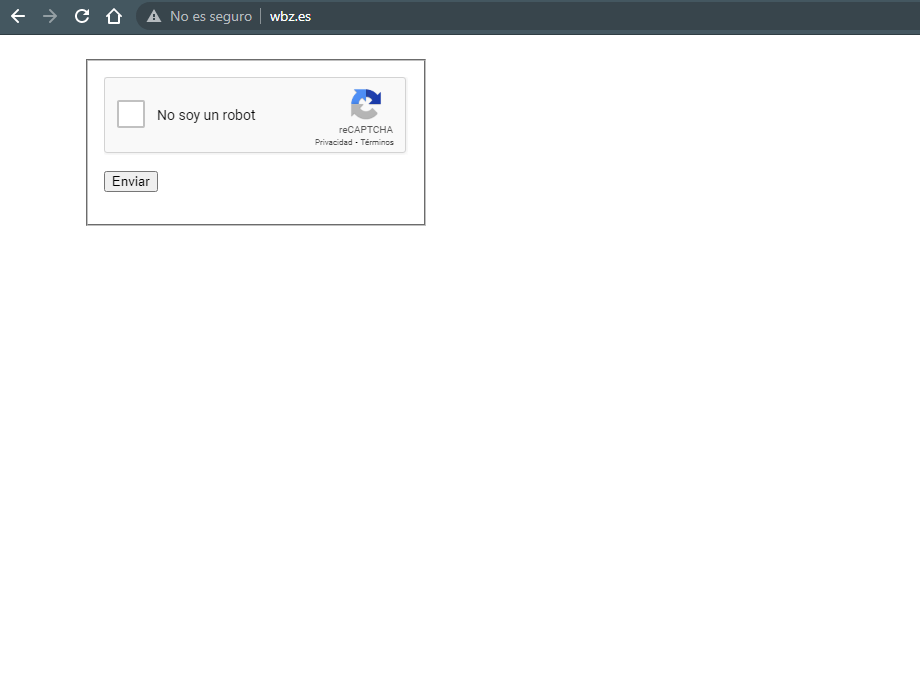The image size is (920, 682).
Task: Select the wbz.es address bar URL
Action: tap(290, 16)
